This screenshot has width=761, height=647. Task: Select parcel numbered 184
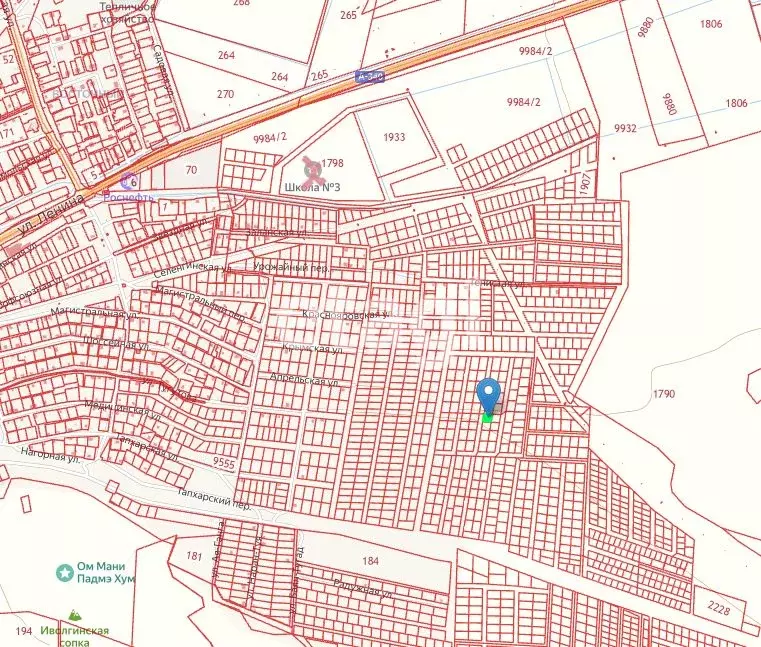(x=372, y=561)
